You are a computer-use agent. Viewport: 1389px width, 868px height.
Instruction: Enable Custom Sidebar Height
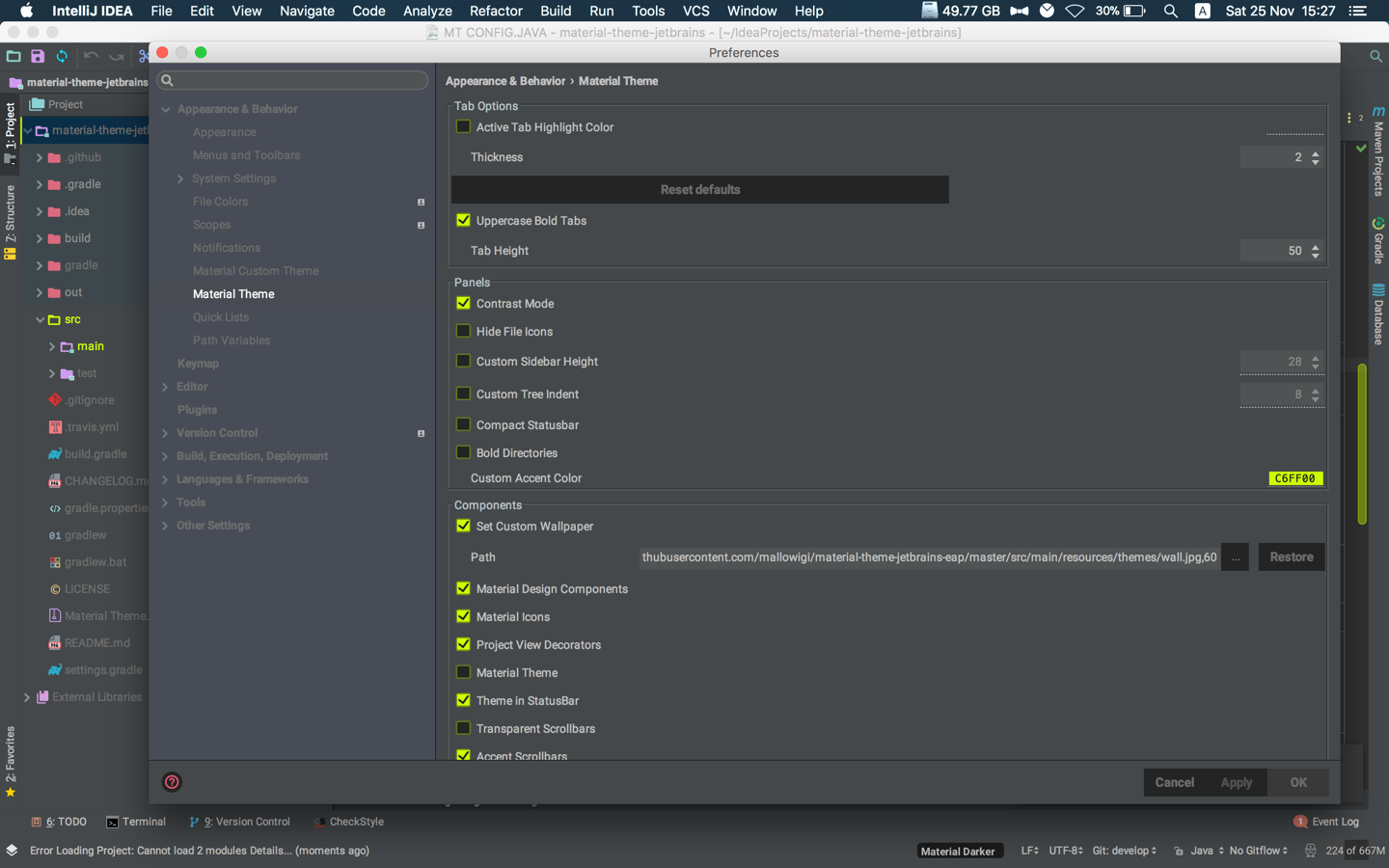pos(463,361)
